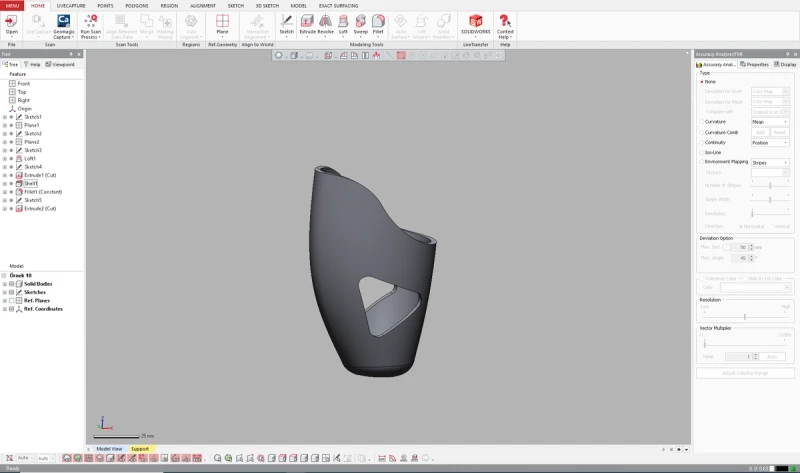The height and width of the screenshot is (473, 800).
Task: Open the Viewpoint tab in Tree panel
Action: pyautogui.click(x=60, y=64)
